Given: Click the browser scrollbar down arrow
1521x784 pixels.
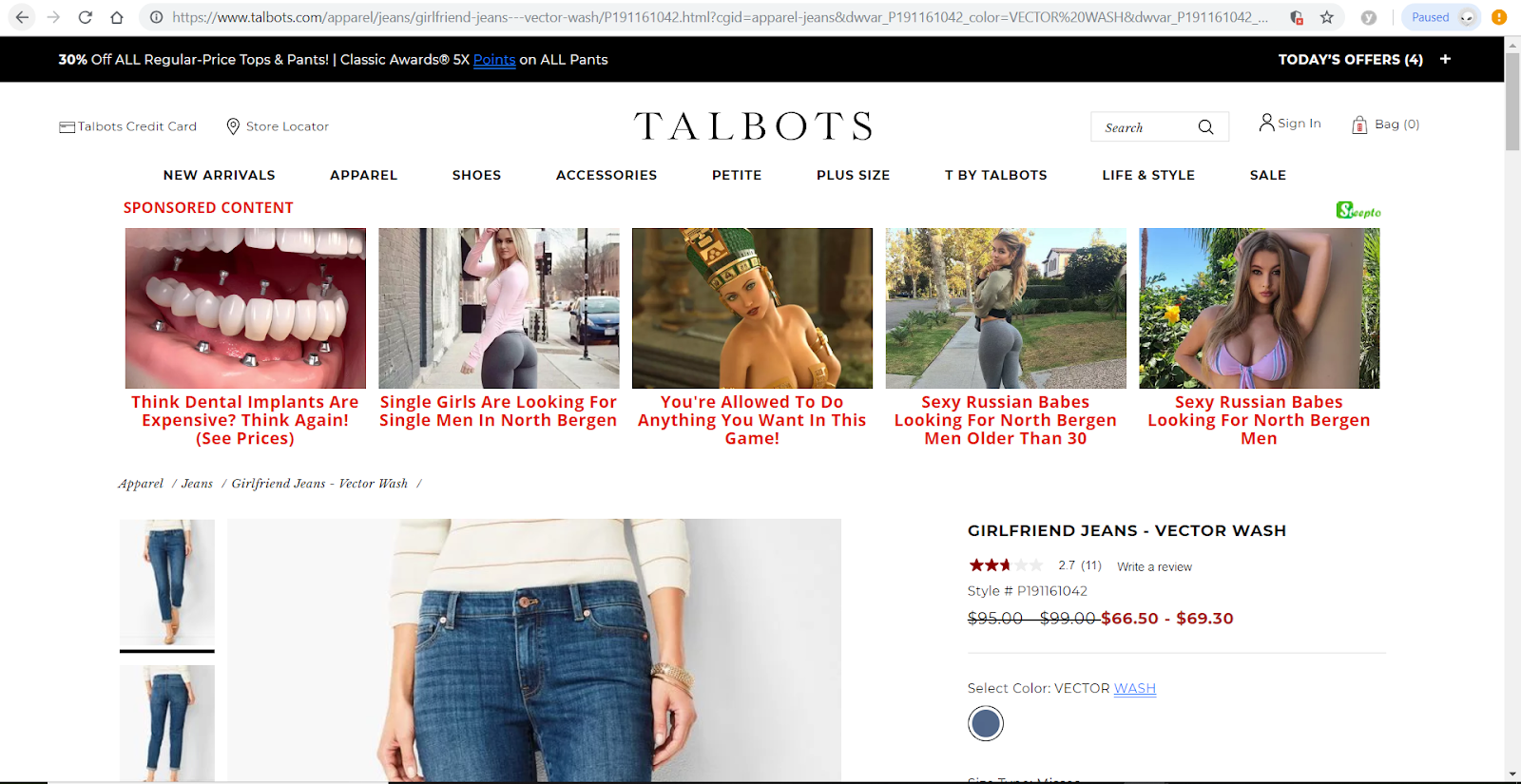Looking at the screenshot, I should (1512, 774).
